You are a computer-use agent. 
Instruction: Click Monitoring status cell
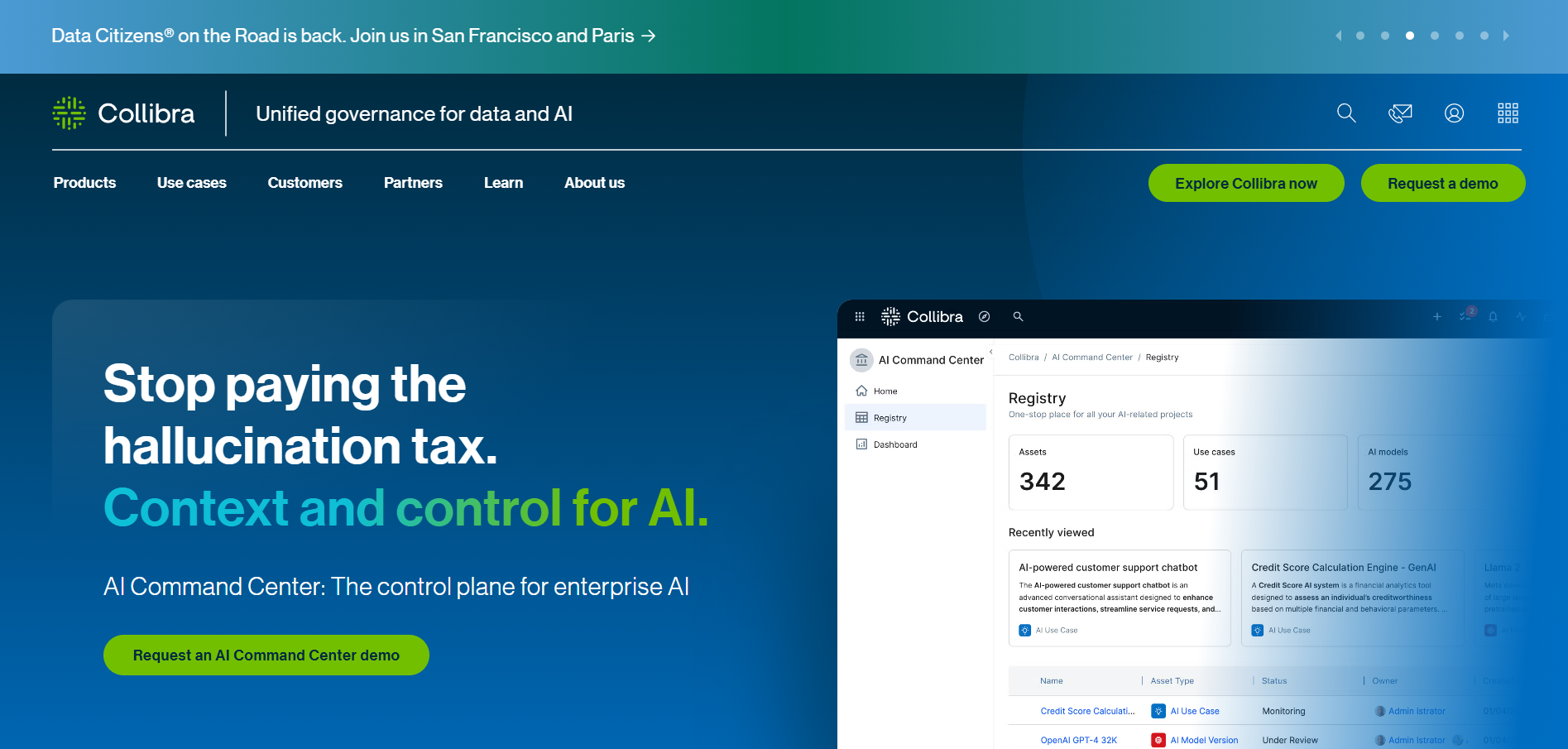(1283, 711)
